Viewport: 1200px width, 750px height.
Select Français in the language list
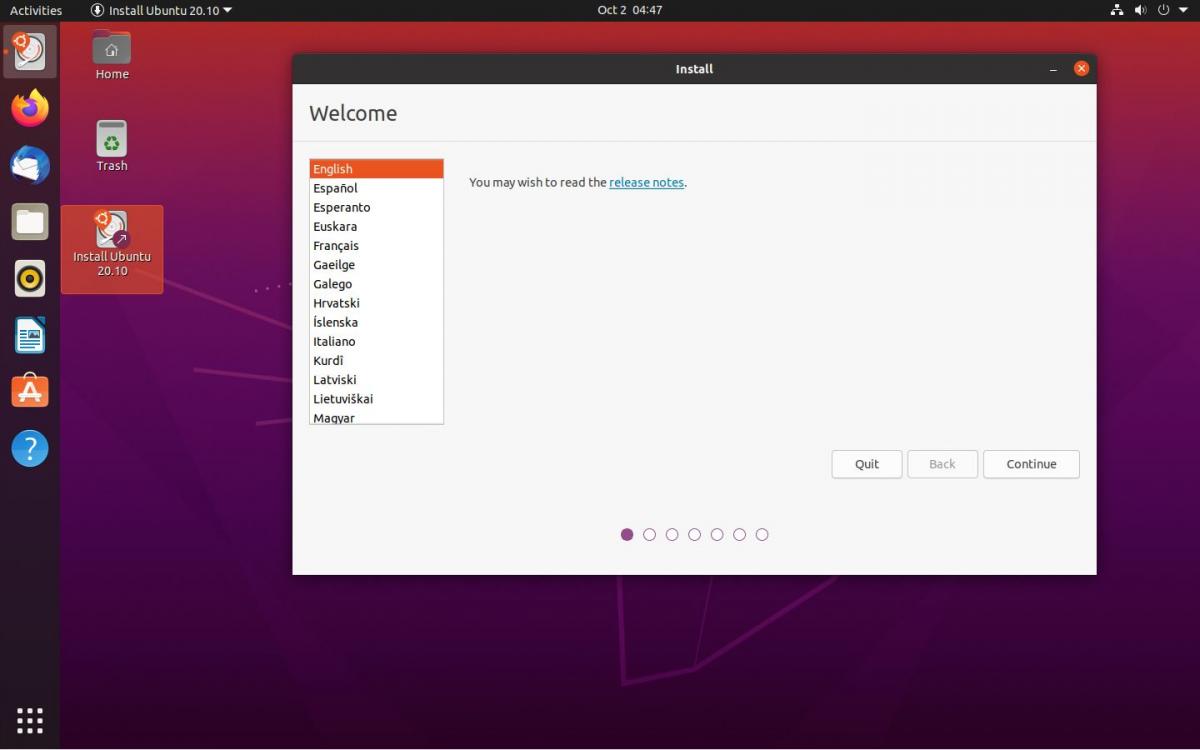pyautogui.click(x=336, y=246)
